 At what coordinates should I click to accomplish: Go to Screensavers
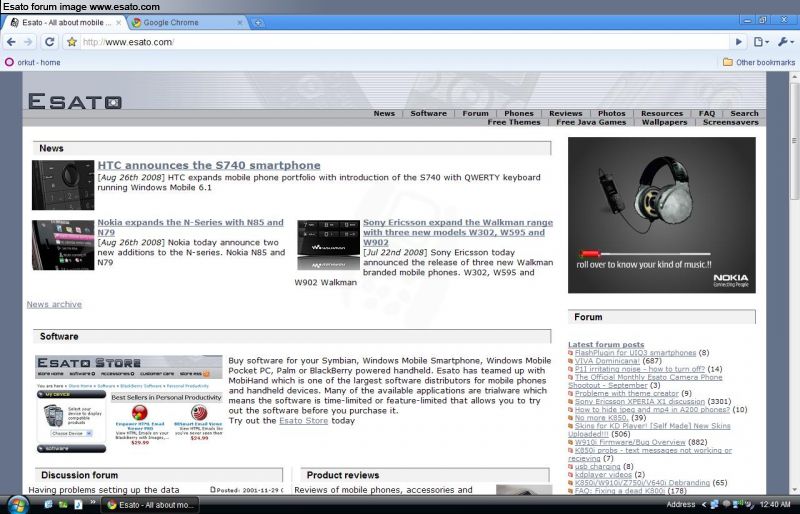tap(731, 122)
